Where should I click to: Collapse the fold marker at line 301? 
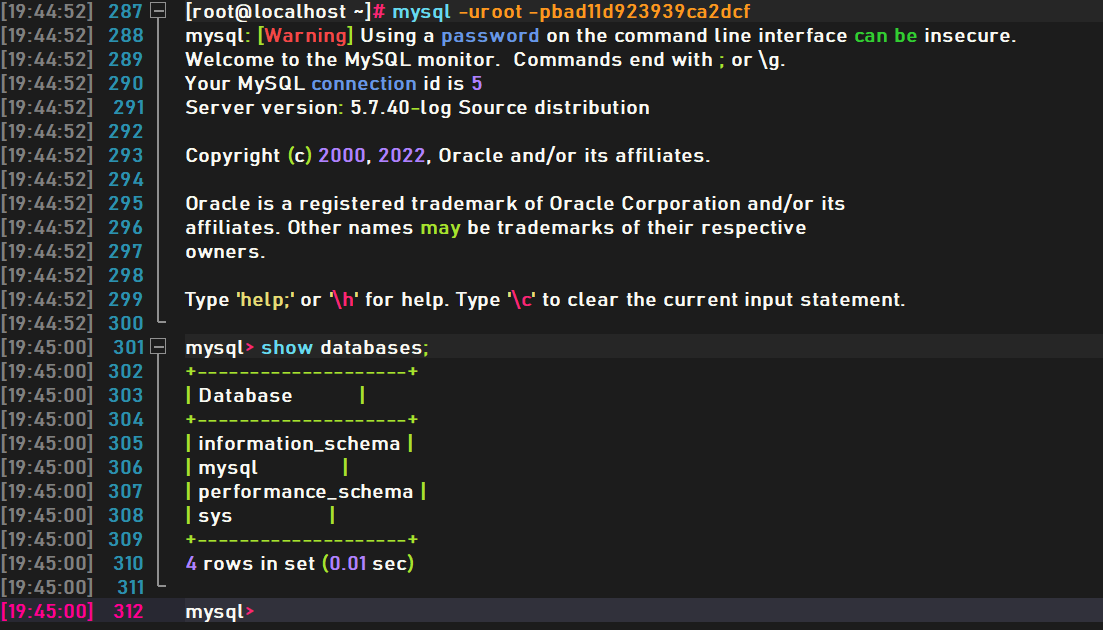(159, 347)
